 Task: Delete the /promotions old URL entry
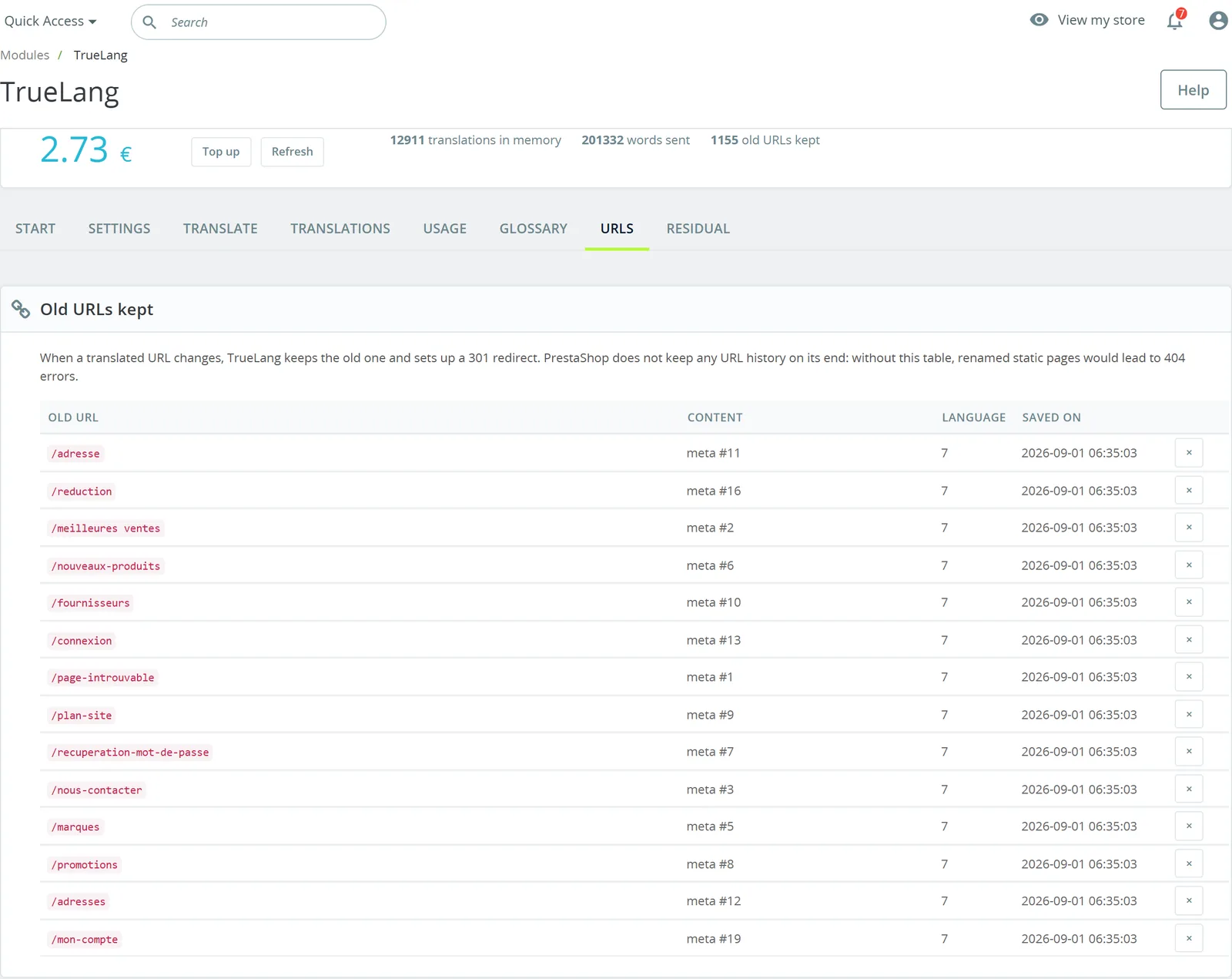1189,864
